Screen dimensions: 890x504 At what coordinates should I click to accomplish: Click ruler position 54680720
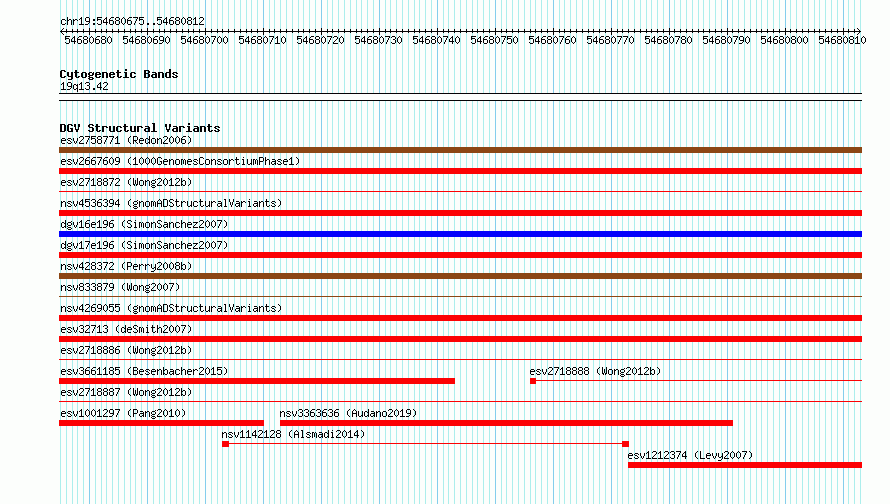[x=320, y=40]
